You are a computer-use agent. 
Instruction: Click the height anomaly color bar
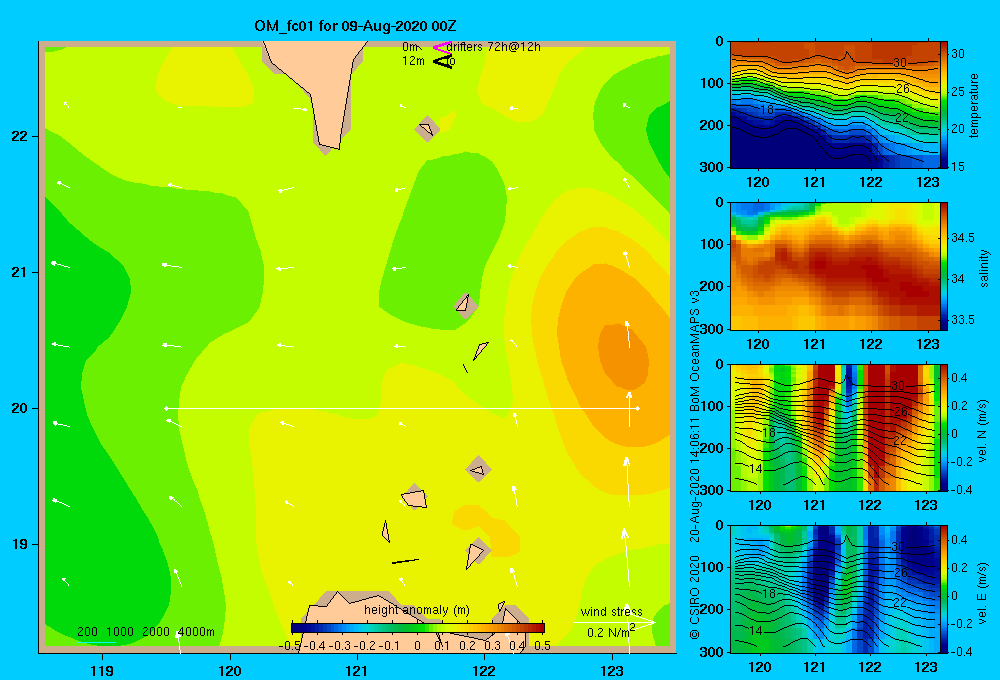click(418, 628)
